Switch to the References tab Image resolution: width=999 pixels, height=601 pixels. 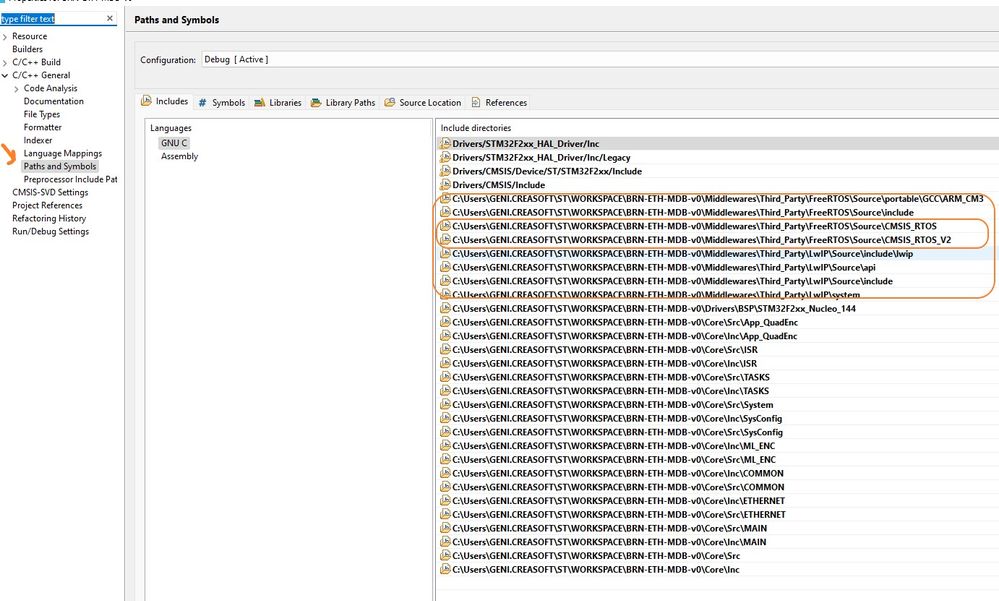(x=499, y=103)
